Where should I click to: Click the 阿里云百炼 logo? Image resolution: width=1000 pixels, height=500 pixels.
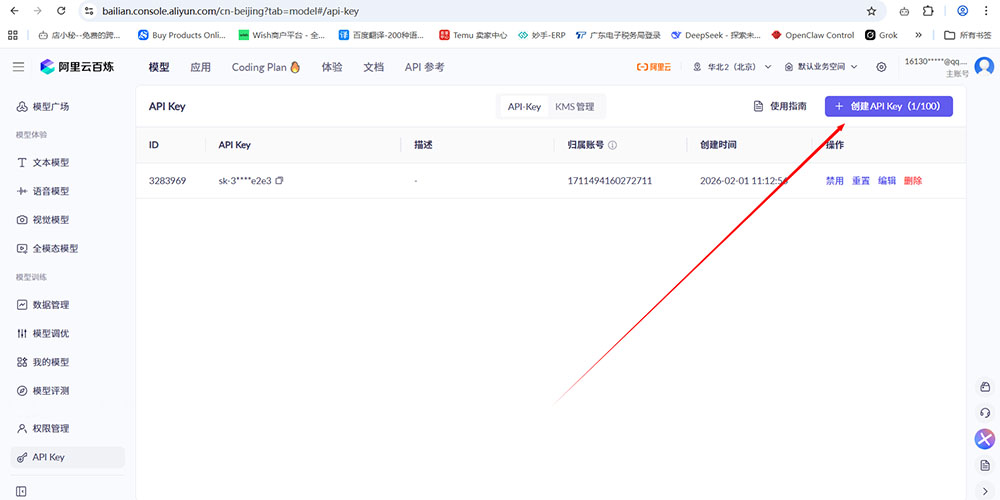tap(77, 66)
